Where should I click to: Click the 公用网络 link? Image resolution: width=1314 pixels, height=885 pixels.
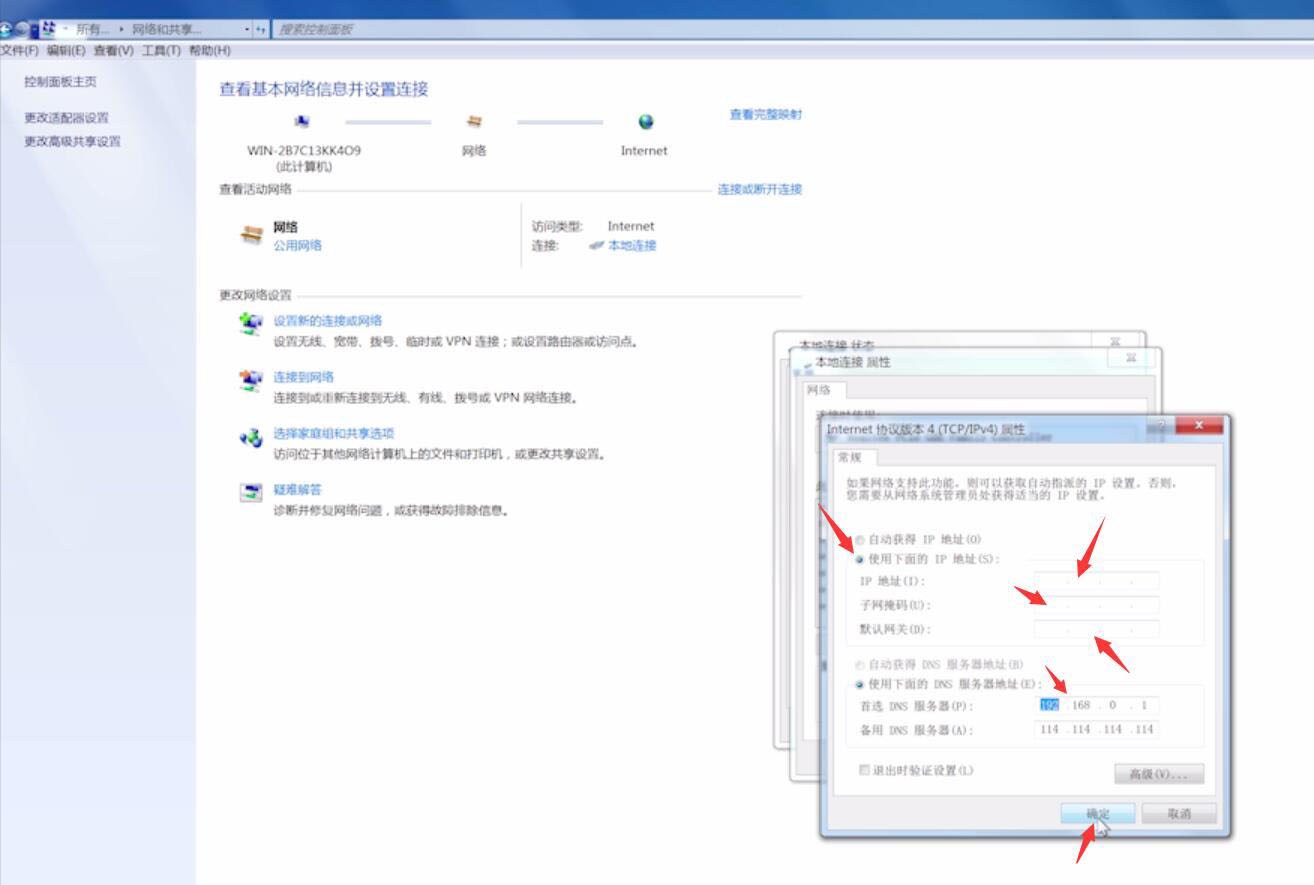(298, 246)
